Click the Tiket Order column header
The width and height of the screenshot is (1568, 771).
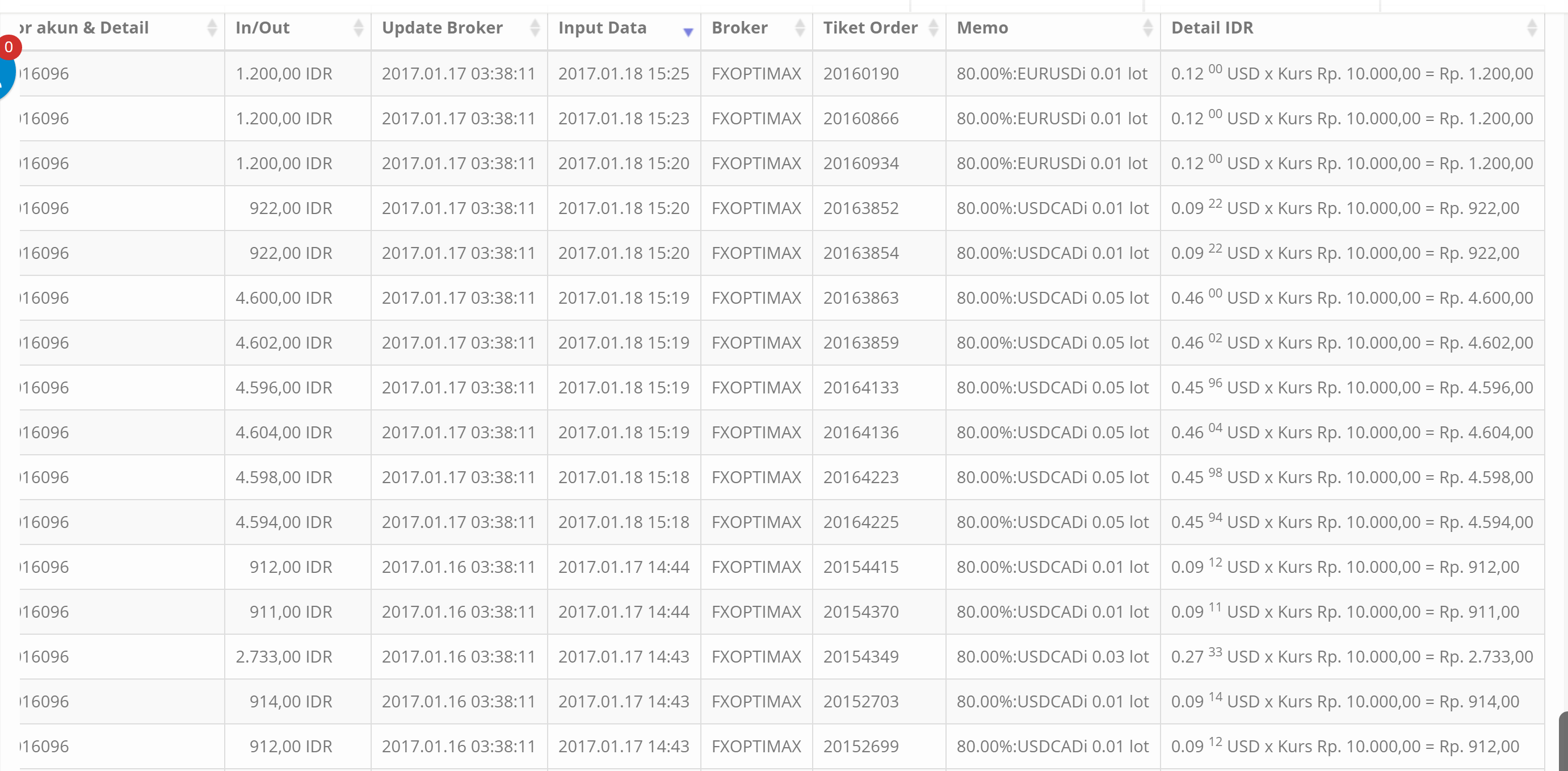point(880,28)
